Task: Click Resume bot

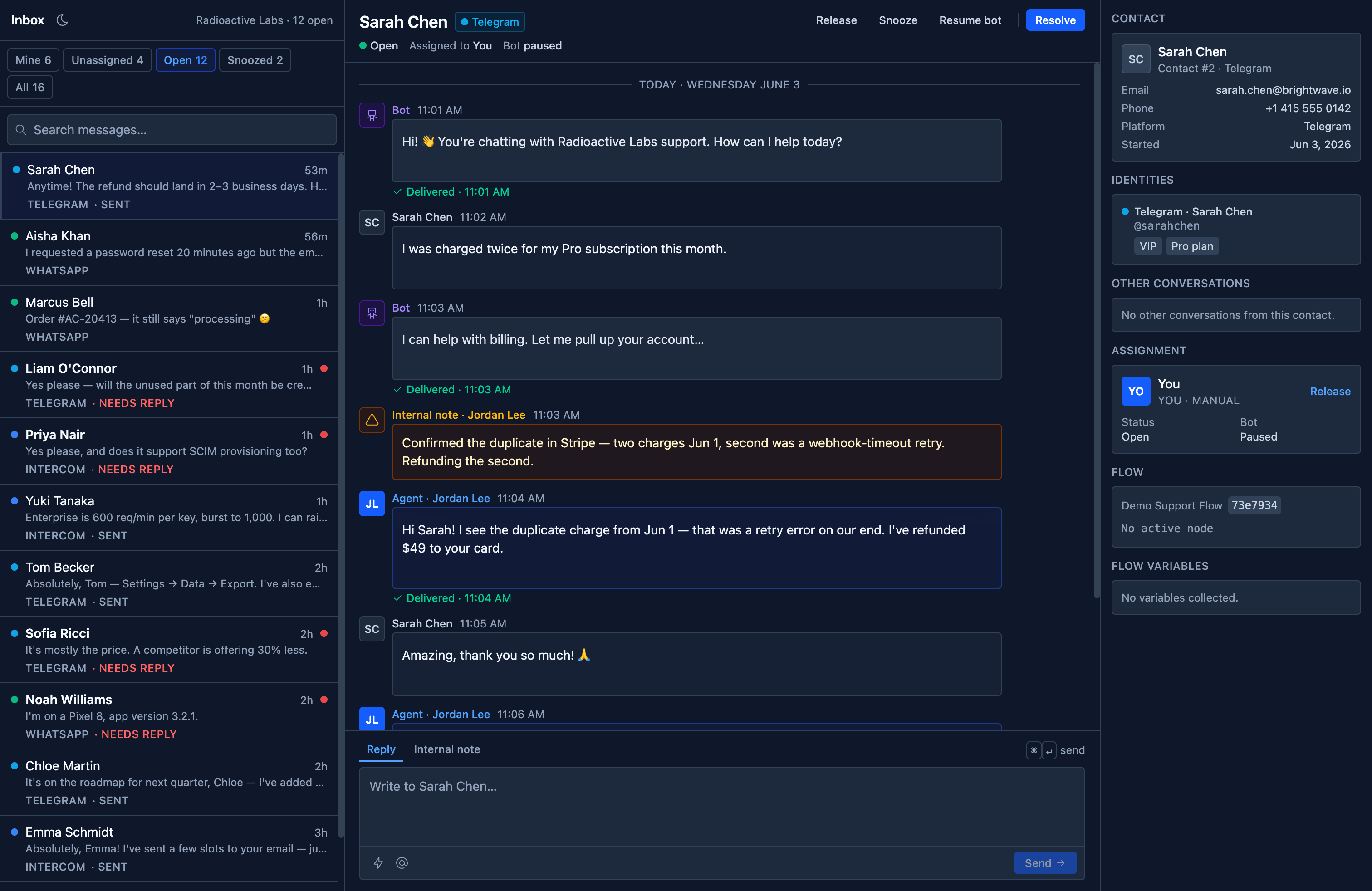Action: click(970, 20)
